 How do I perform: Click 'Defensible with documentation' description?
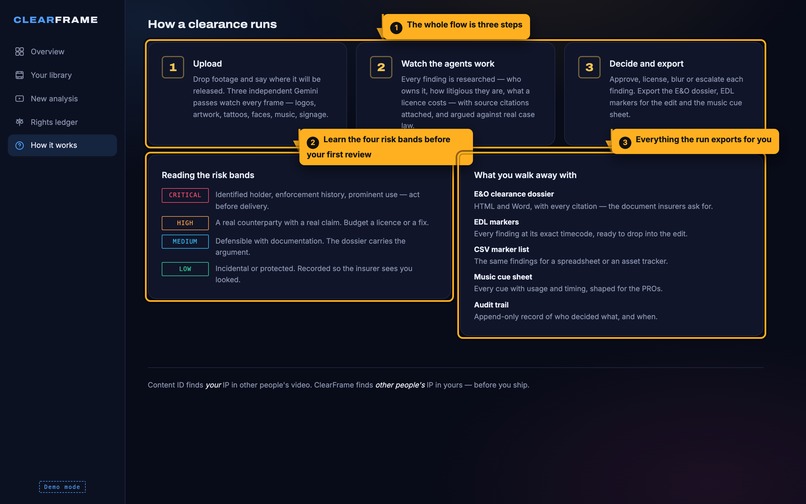[x=310, y=246]
